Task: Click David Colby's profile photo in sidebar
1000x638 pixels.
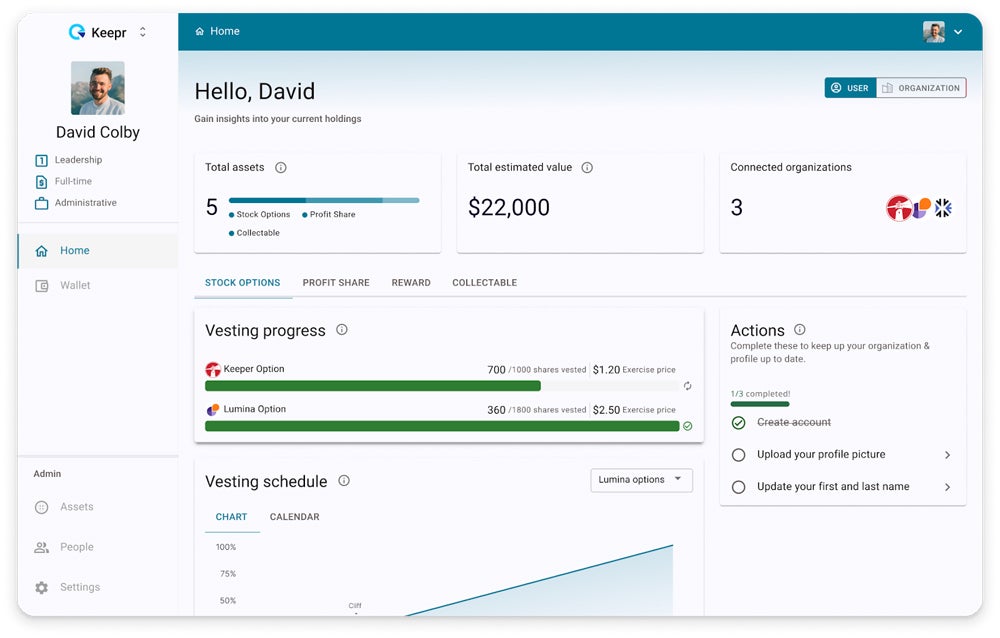Action: point(98,88)
